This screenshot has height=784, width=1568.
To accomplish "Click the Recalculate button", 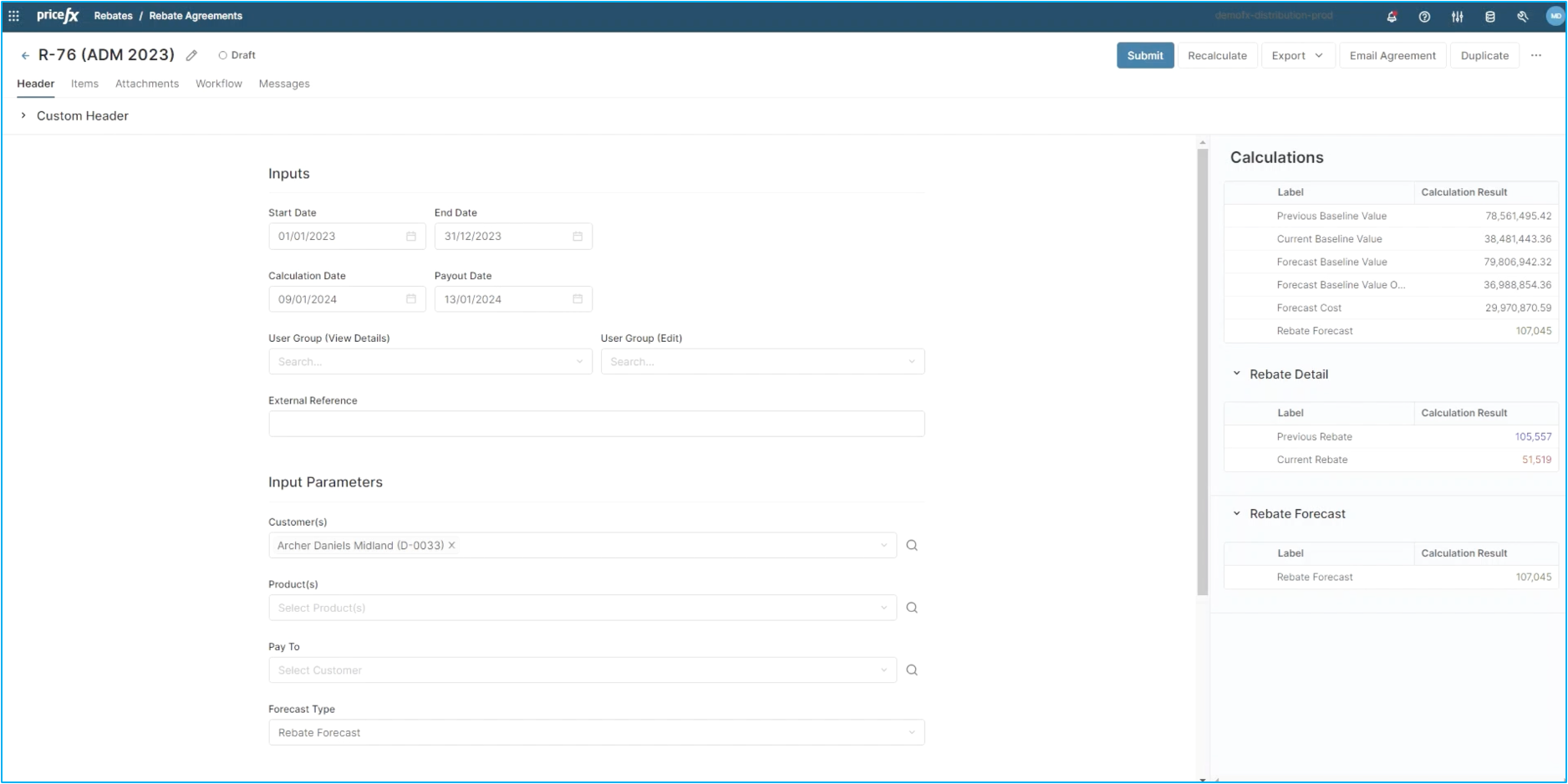I will 1217,56.
